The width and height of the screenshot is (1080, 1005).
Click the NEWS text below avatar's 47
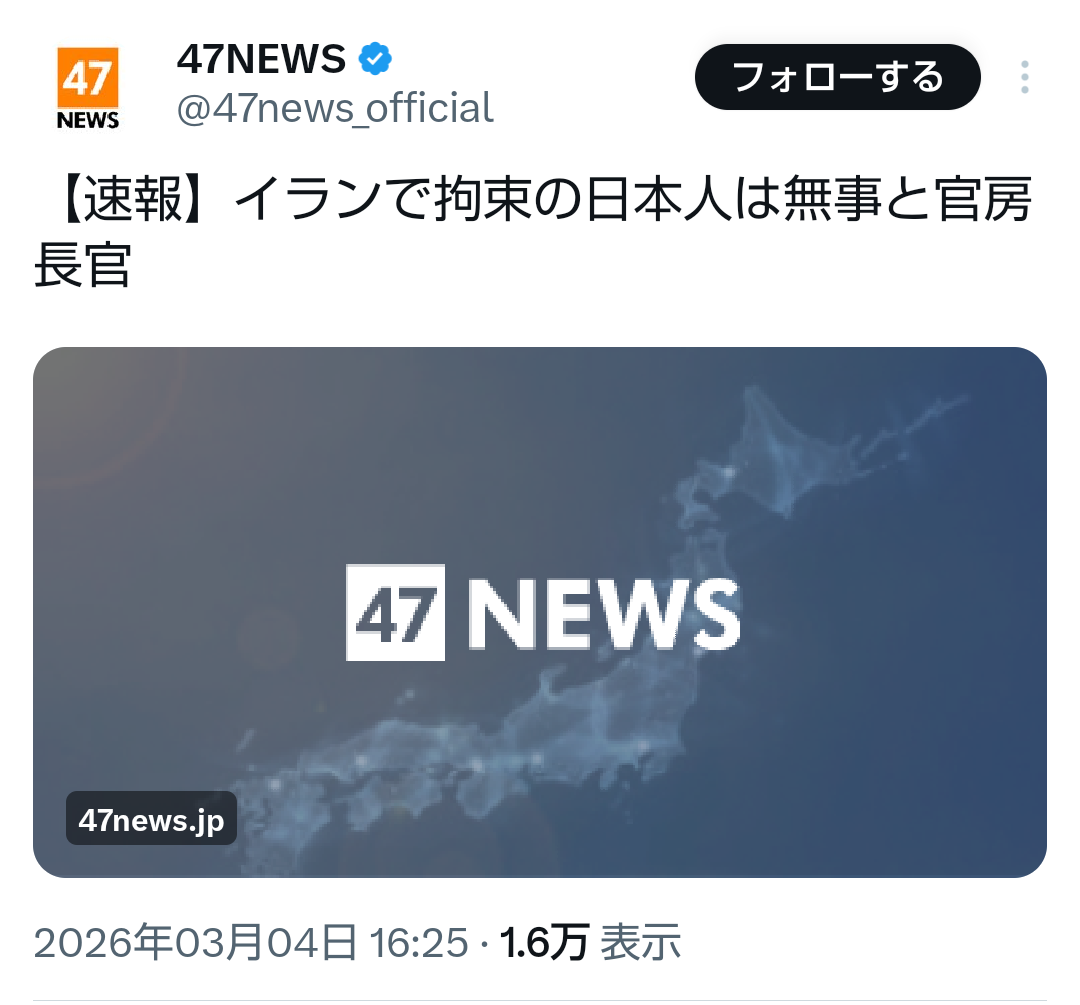tap(87, 120)
